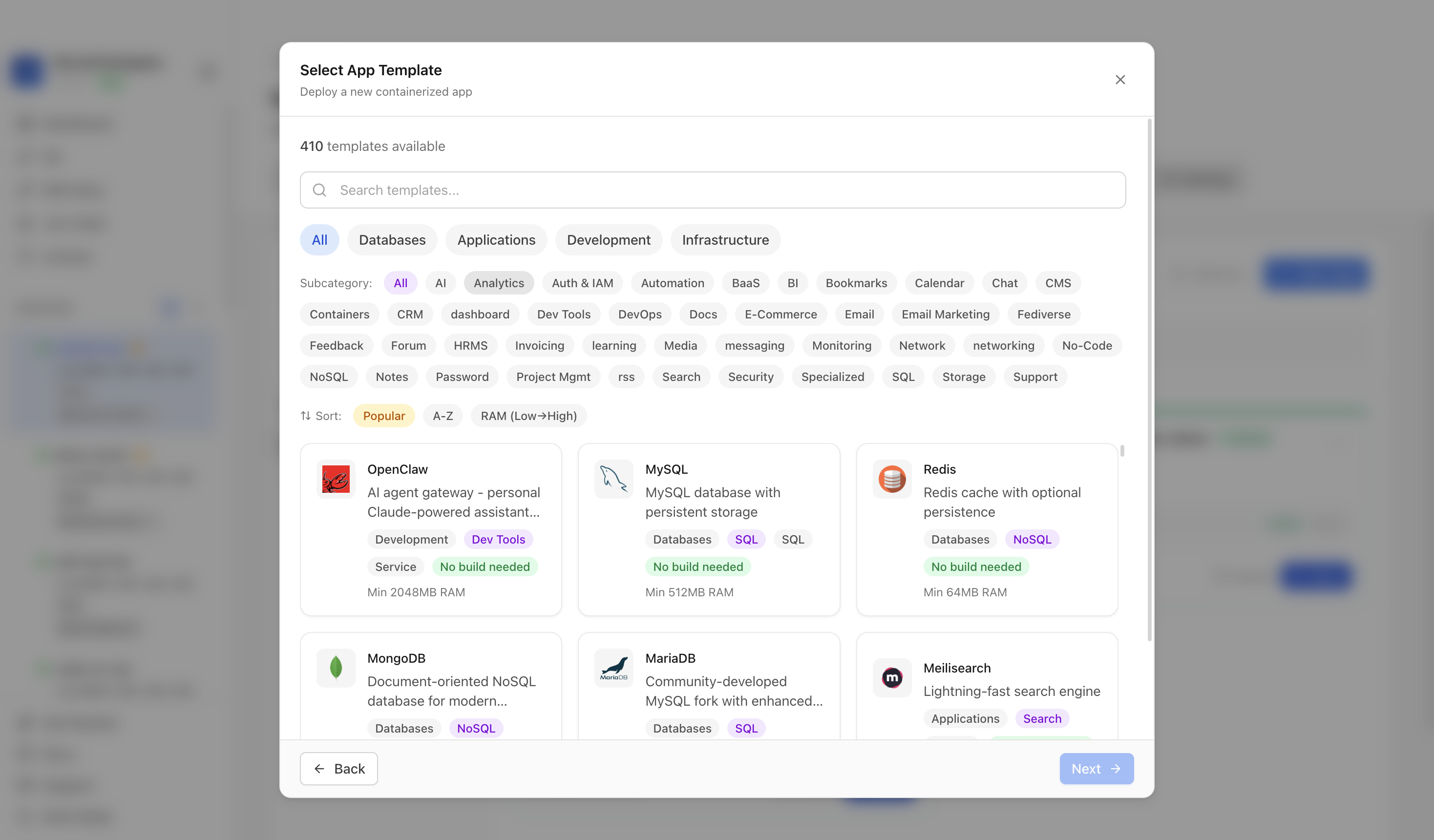Filter by Calendar subcategory
This screenshot has width=1434, height=840.
click(939, 283)
